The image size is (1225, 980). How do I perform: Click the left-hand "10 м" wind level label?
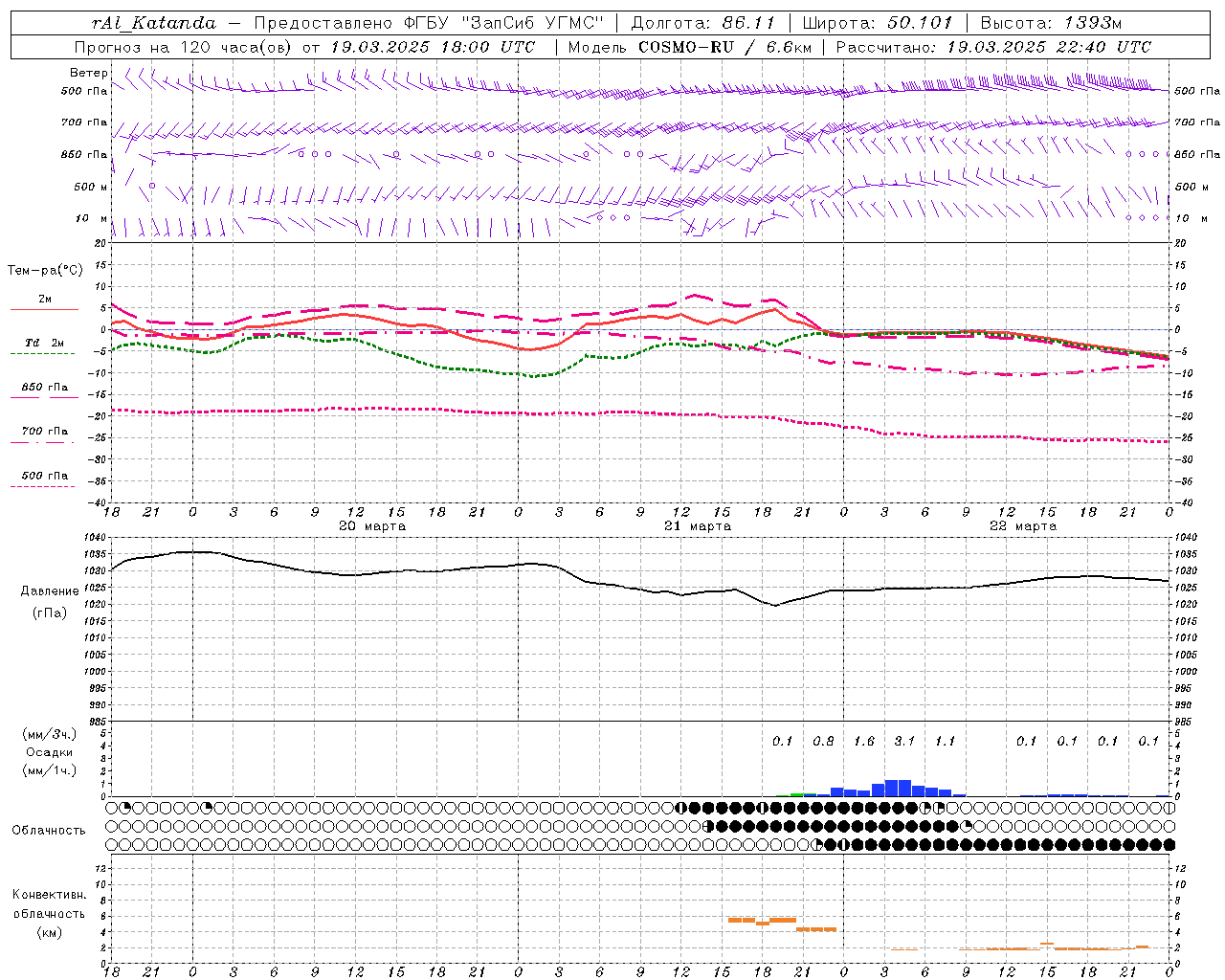[x=91, y=218]
